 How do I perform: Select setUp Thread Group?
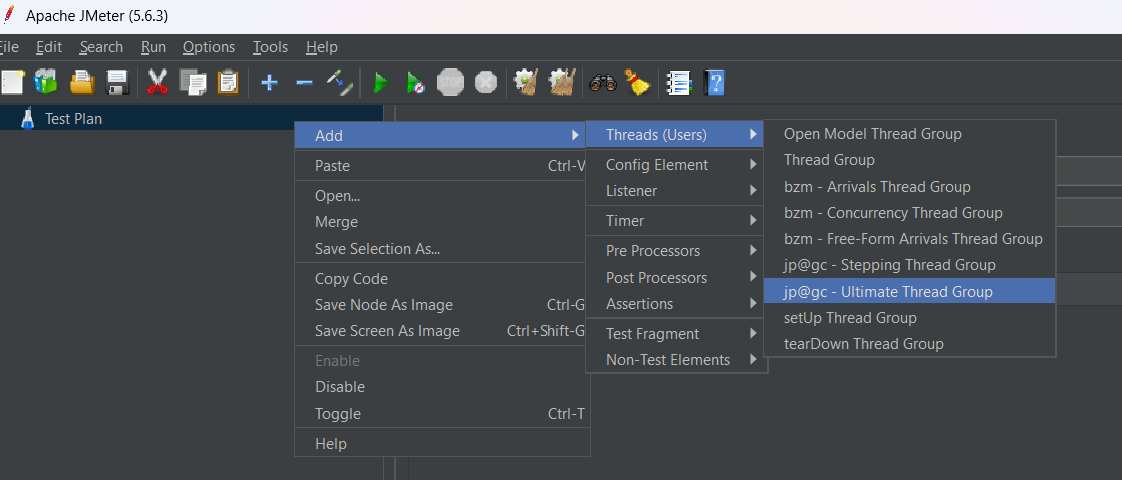pos(909,318)
